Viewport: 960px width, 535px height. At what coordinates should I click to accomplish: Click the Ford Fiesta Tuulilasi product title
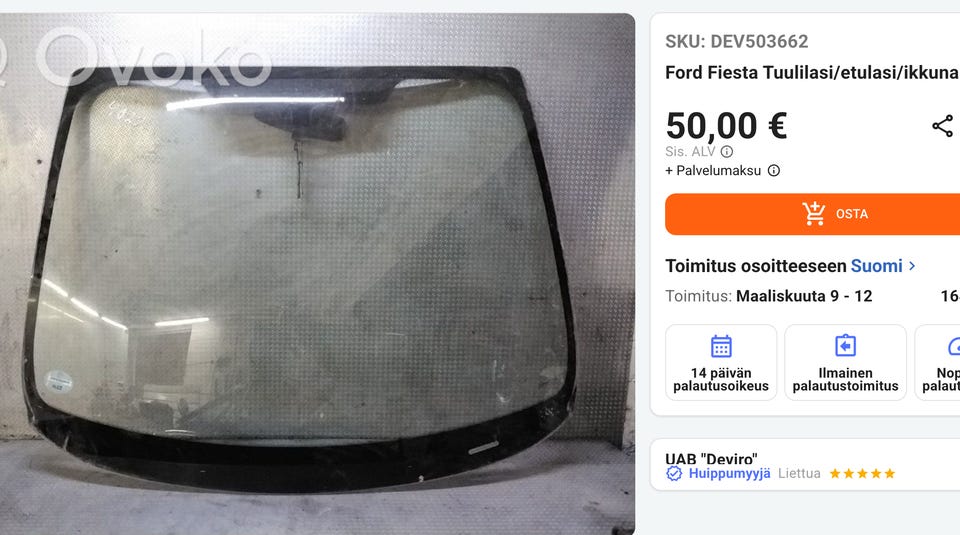[x=812, y=73]
